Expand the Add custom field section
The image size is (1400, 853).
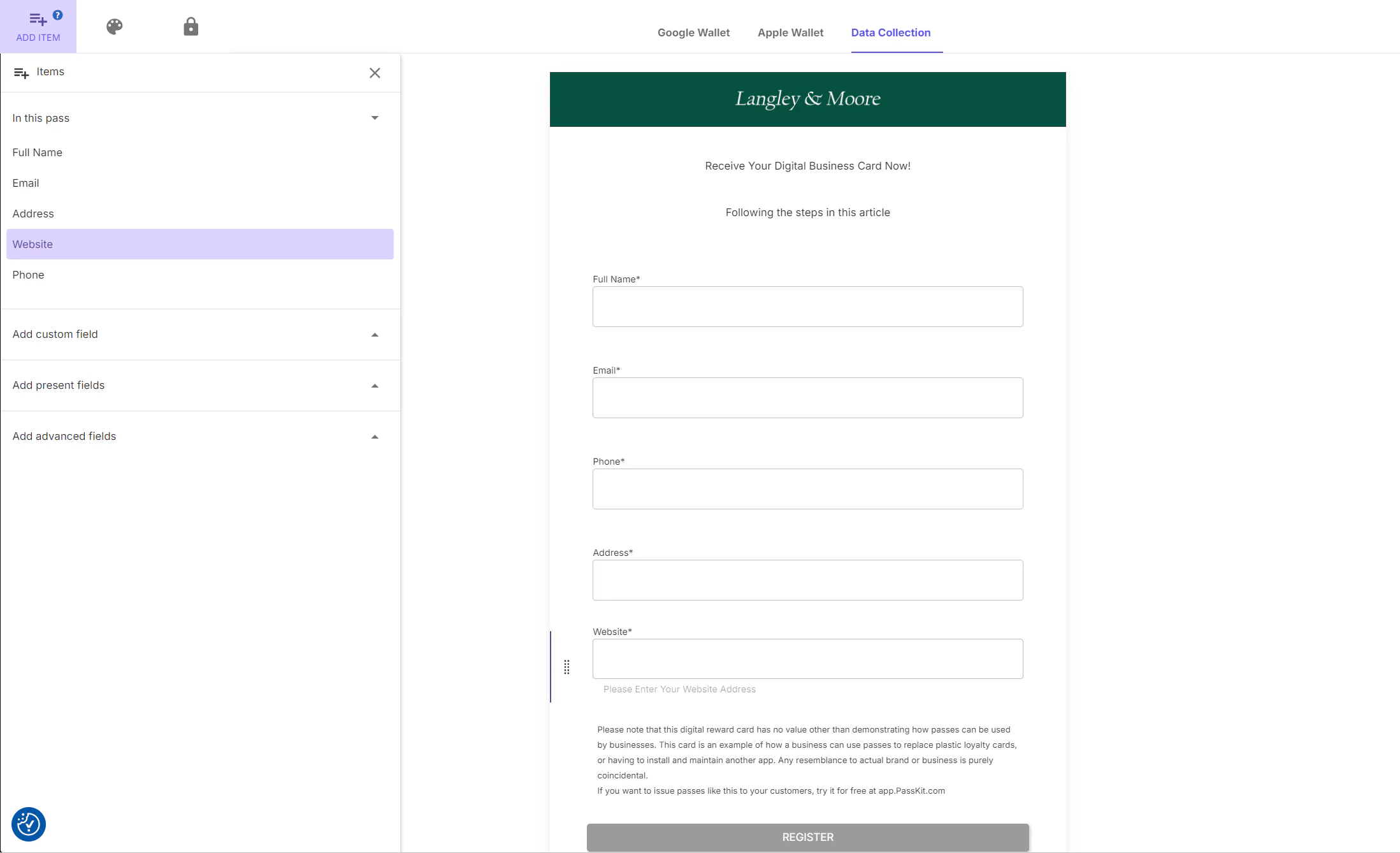(375, 335)
